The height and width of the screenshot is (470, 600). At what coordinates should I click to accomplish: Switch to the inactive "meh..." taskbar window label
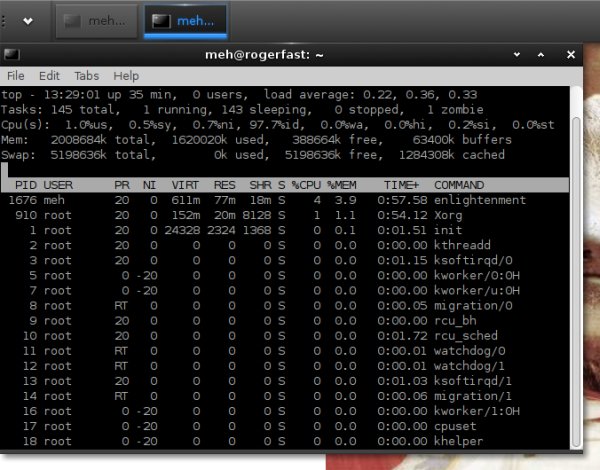click(107, 20)
